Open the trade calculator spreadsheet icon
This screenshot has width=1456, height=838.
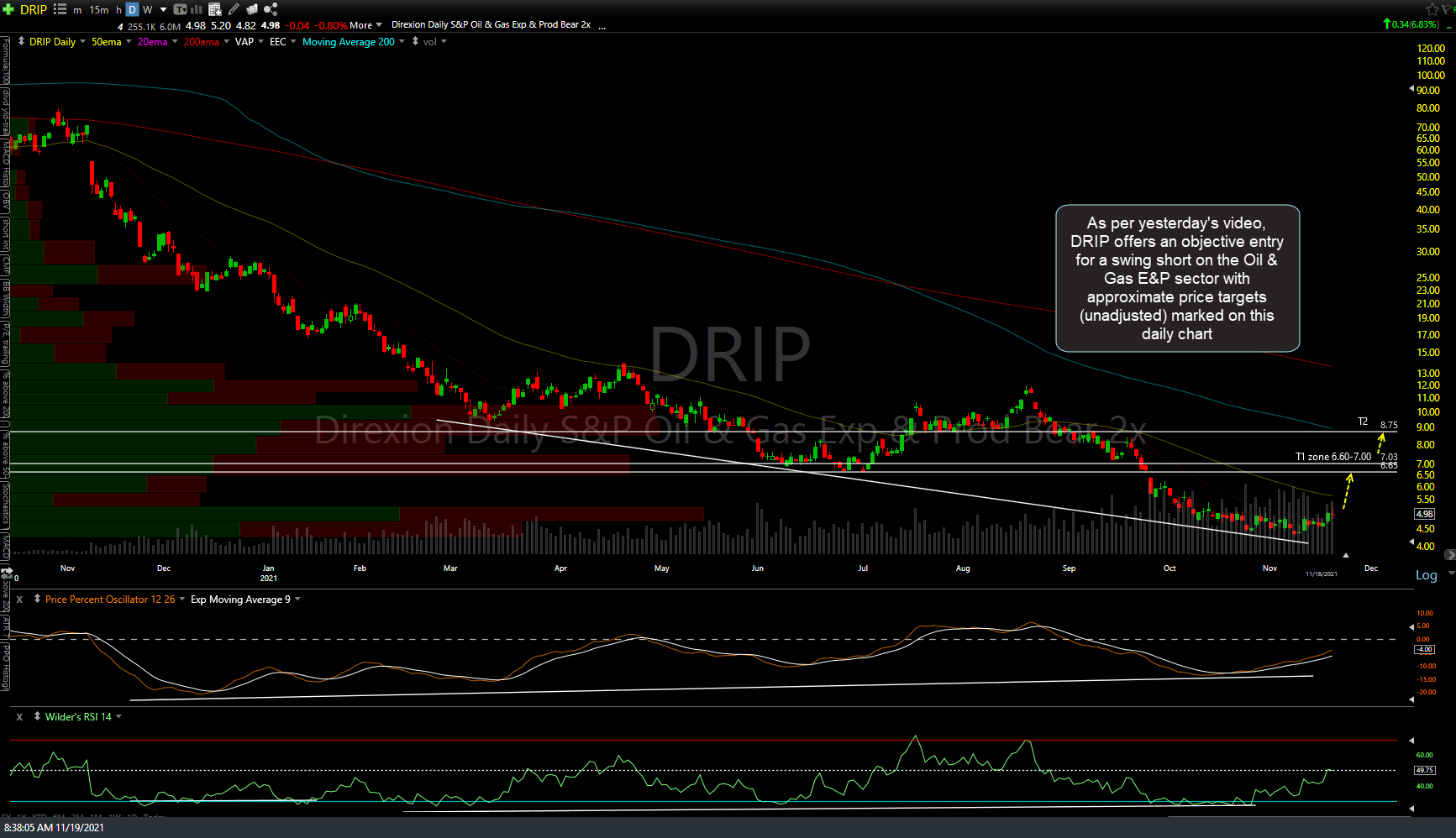coord(214,9)
